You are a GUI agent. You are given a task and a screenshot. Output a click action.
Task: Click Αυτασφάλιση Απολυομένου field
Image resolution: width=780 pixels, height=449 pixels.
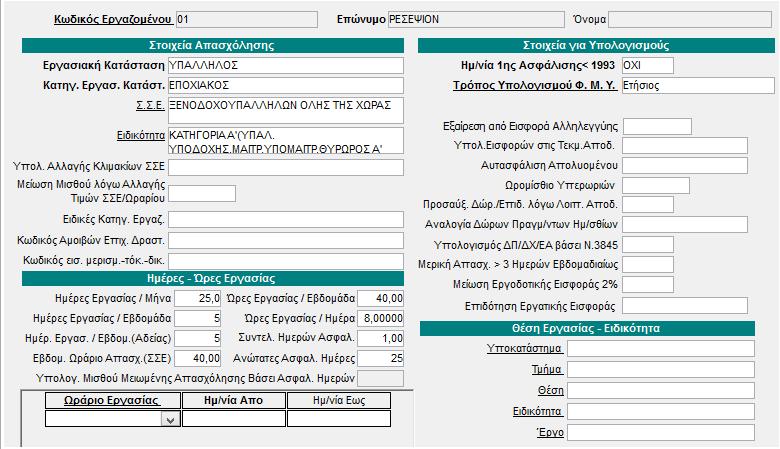click(685, 166)
